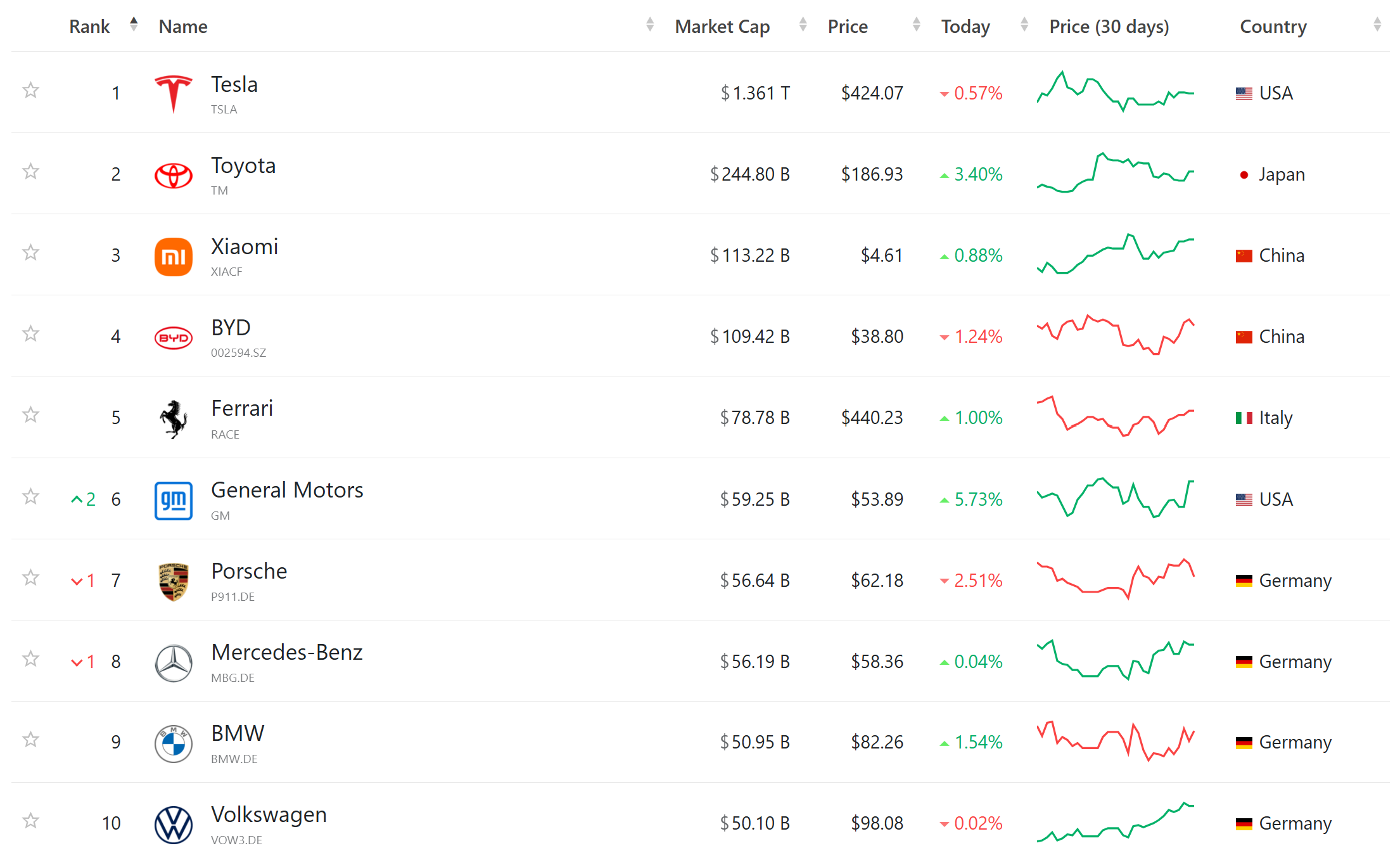This screenshot has height=848, width=1400.
Task: Toggle the star next to Volkswagen
Action: [x=30, y=821]
